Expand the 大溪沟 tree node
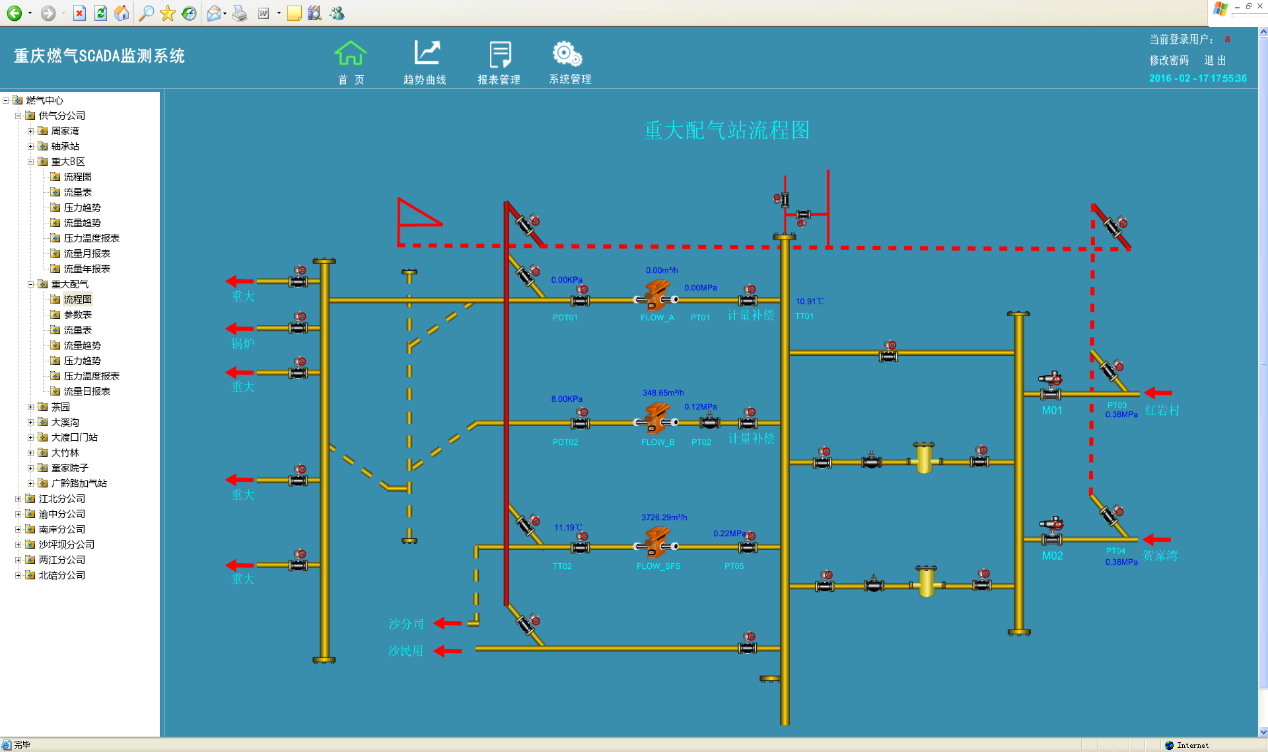Image resolution: width=1268 pixels, height=752 pixels. click(x=31, y=422)
